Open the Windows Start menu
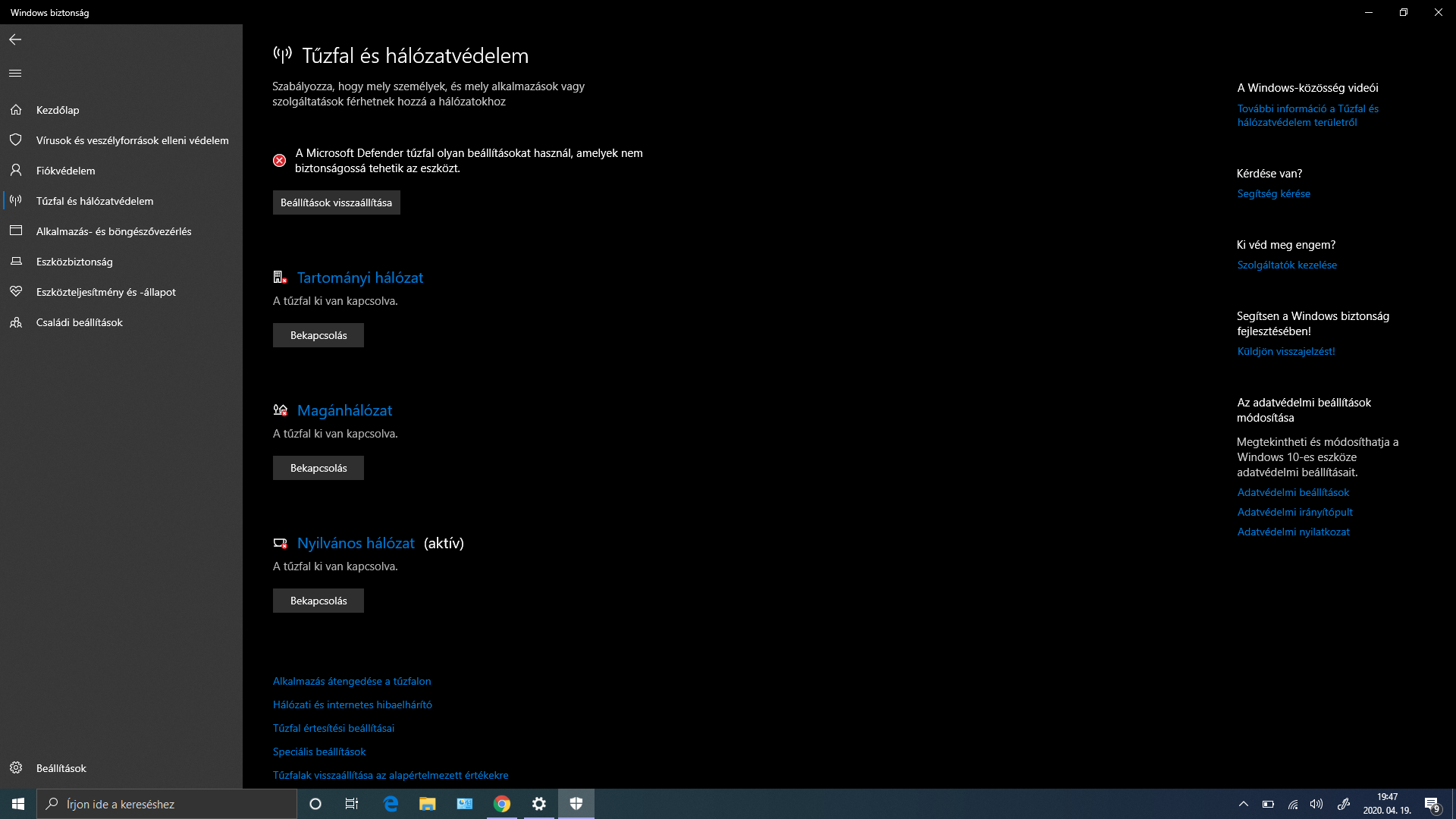This screenshot has width=1456, height=819. (18, 804)
